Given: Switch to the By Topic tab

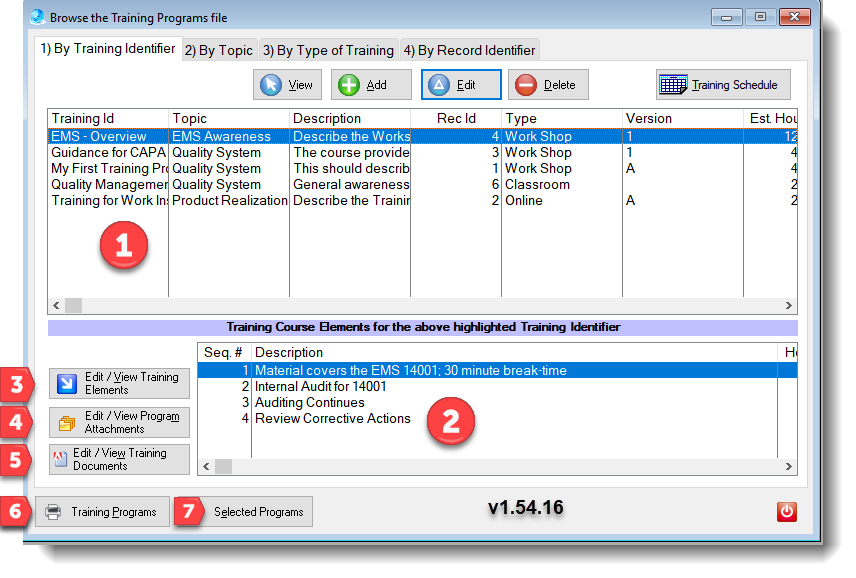Looking at the screenshot, I should [x=219, y=50].
